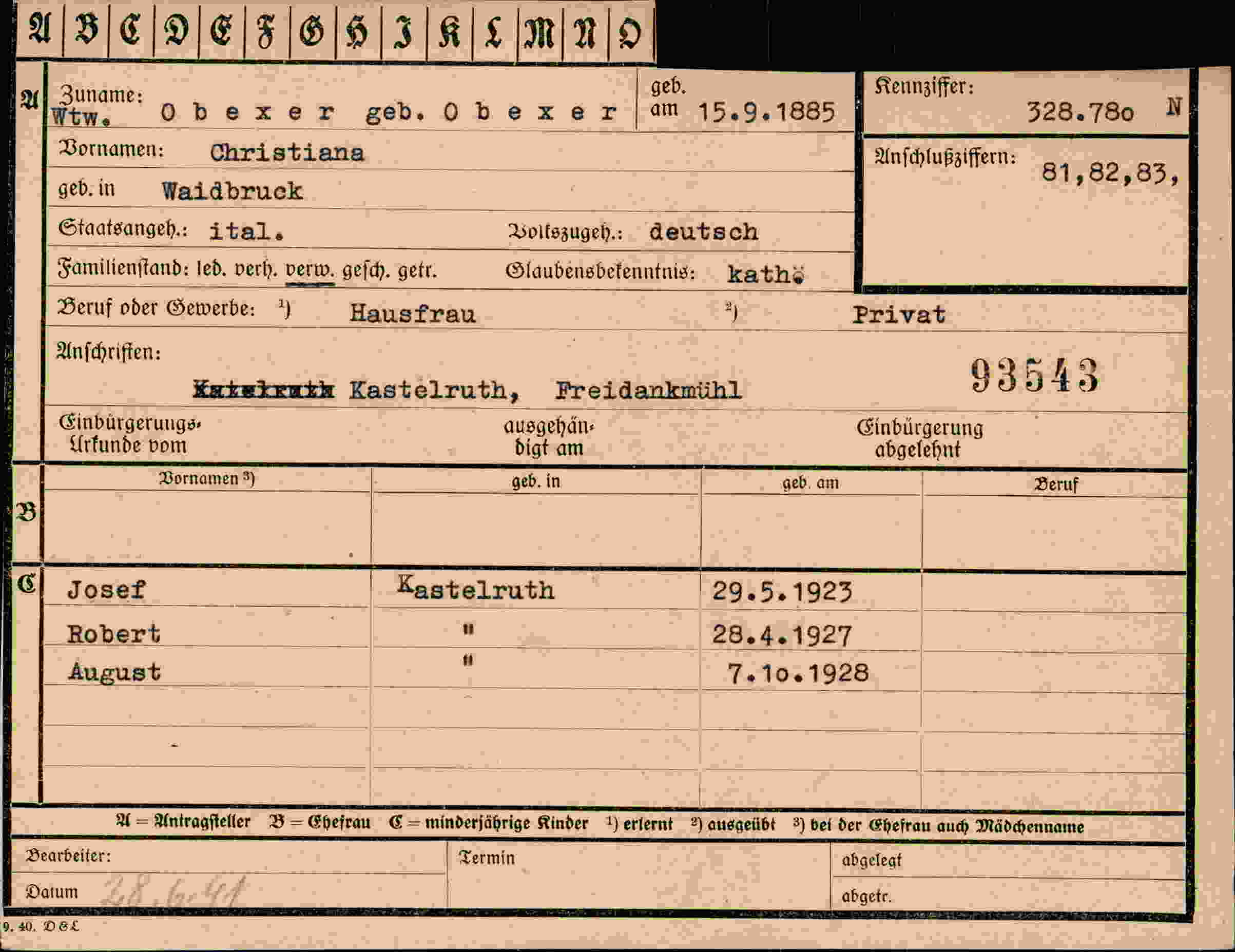Screen dimensions: 1235x952
Task: Click the 'Anschriften:' label
Action: (109, 352)
